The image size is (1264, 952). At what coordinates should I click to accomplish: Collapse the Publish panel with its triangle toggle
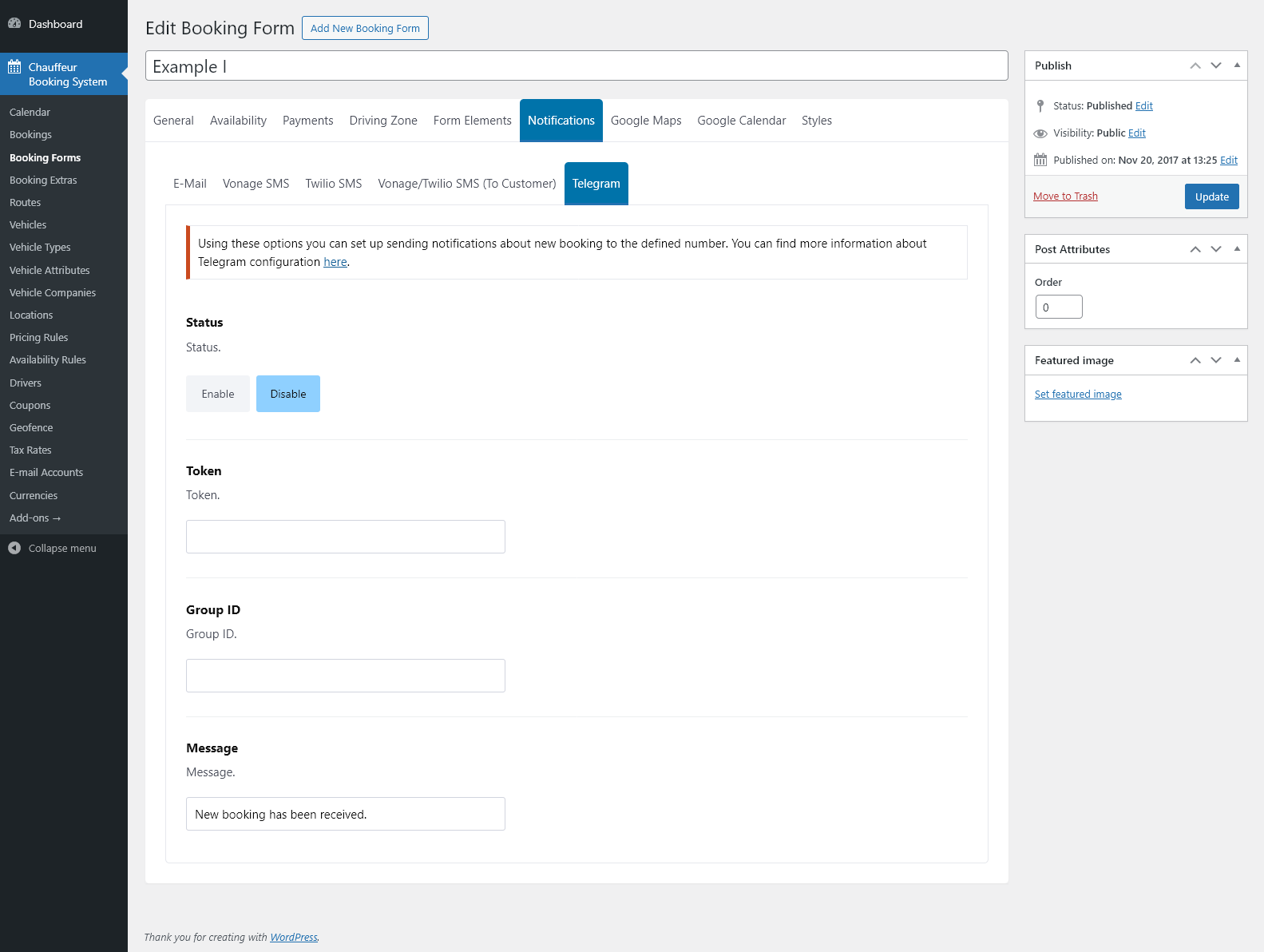[x=1237, y=65]
